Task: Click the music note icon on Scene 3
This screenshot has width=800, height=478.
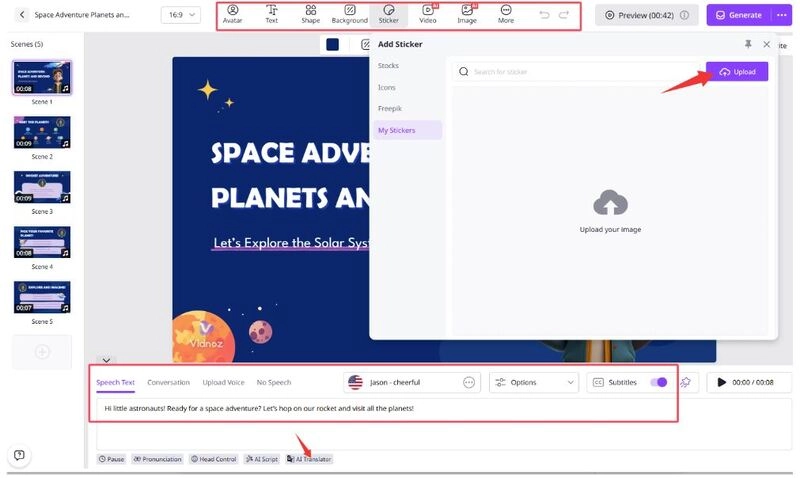Action: coord(65,198)
